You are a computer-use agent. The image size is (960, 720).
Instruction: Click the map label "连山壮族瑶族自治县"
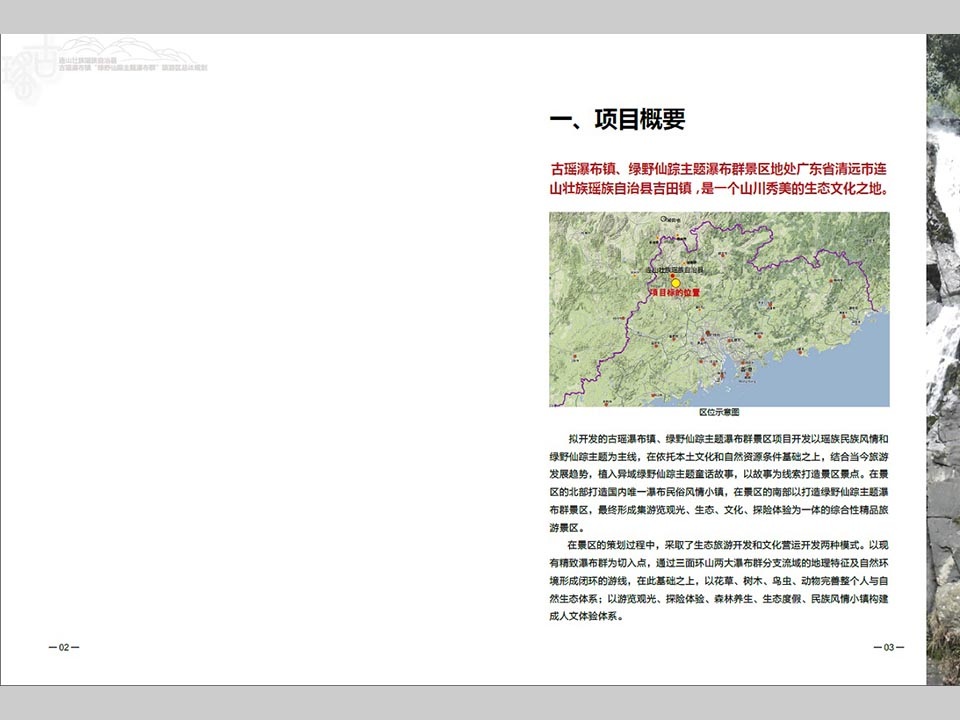(x=675, y=269)
